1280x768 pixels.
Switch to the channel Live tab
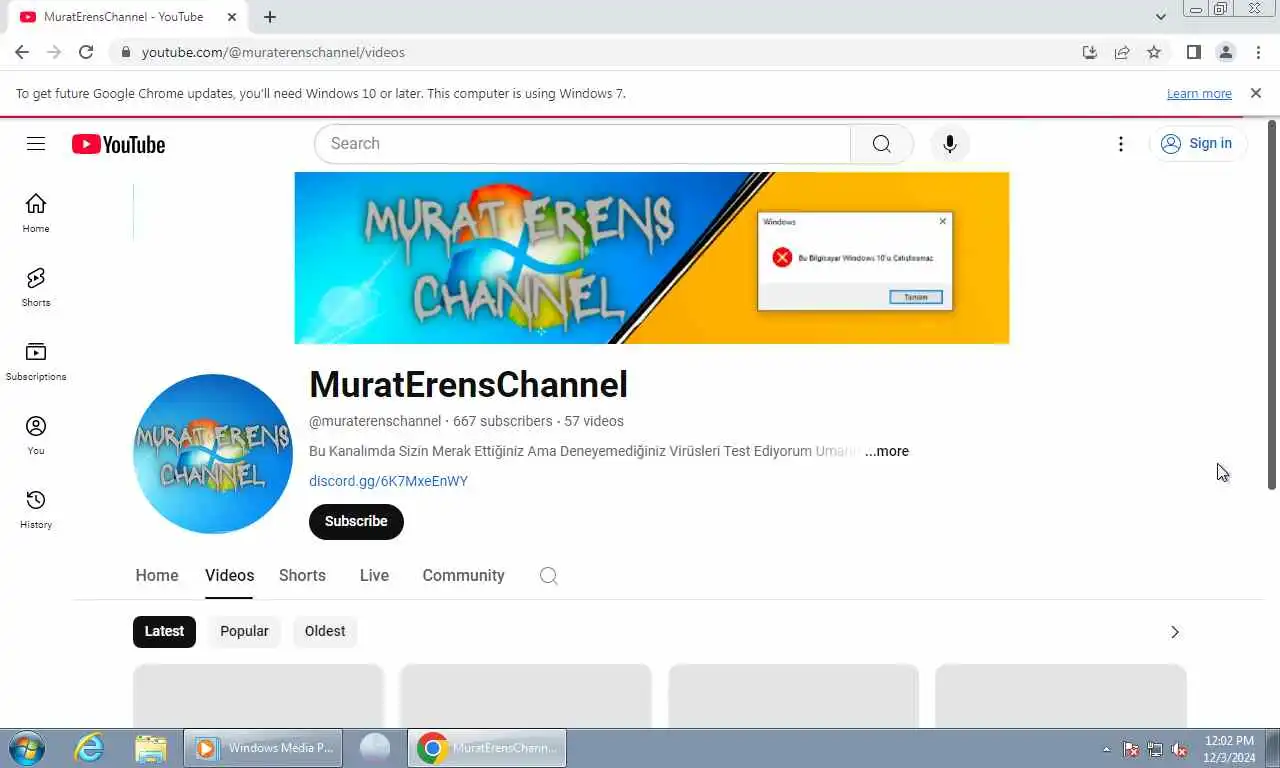tap(374, 576)
